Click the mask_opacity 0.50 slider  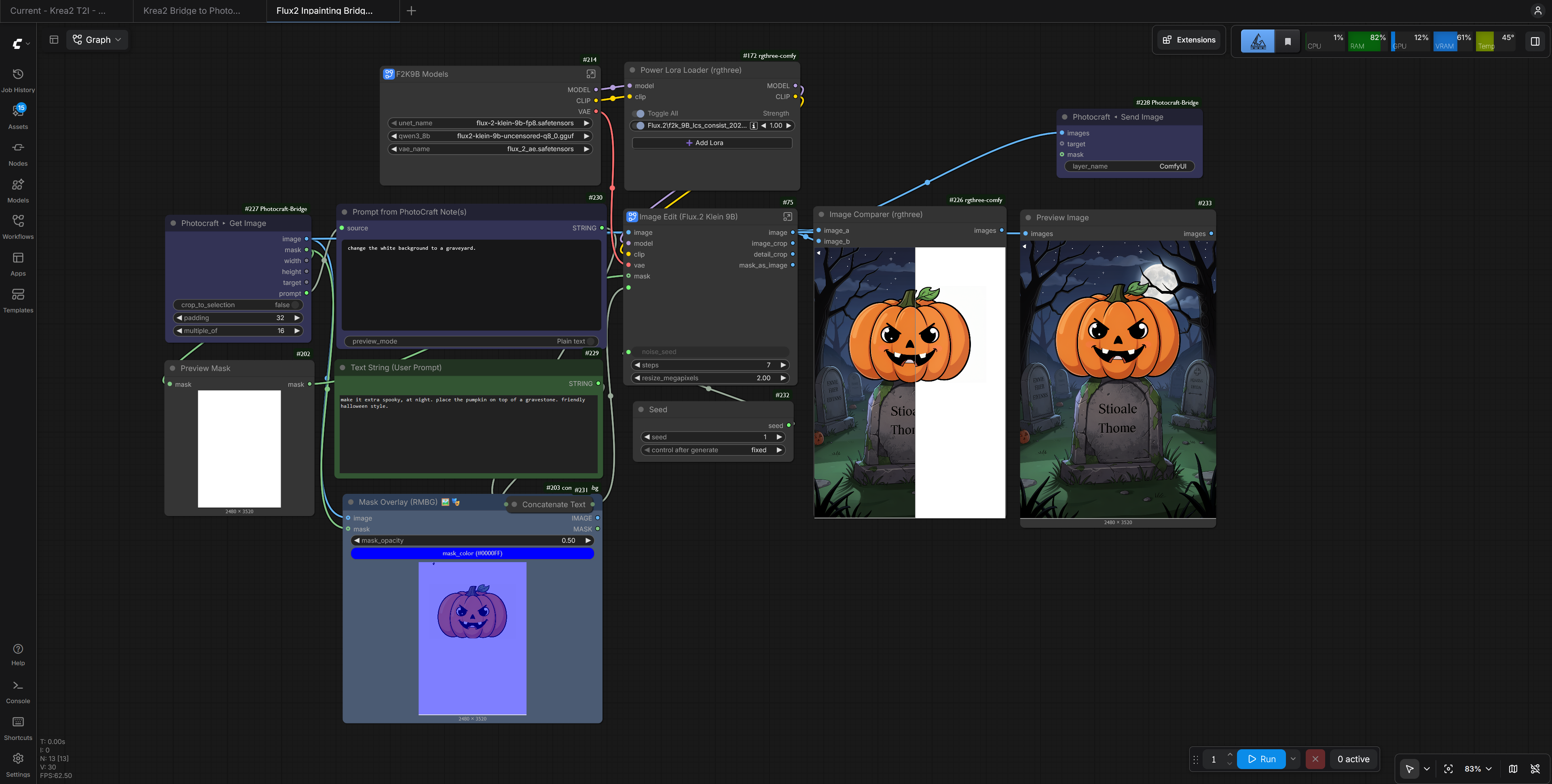click(x=472, y=541)
